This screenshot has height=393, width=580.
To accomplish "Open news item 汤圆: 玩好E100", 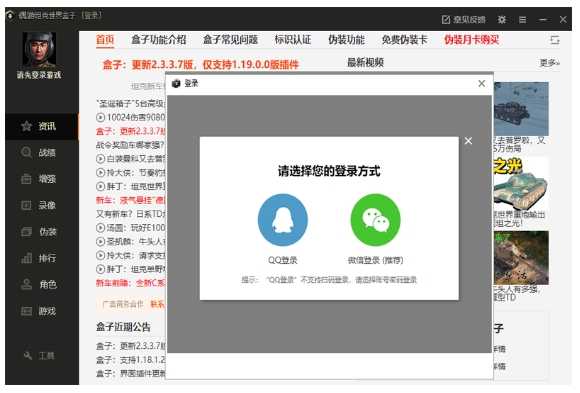I will (x=131, y=228).
